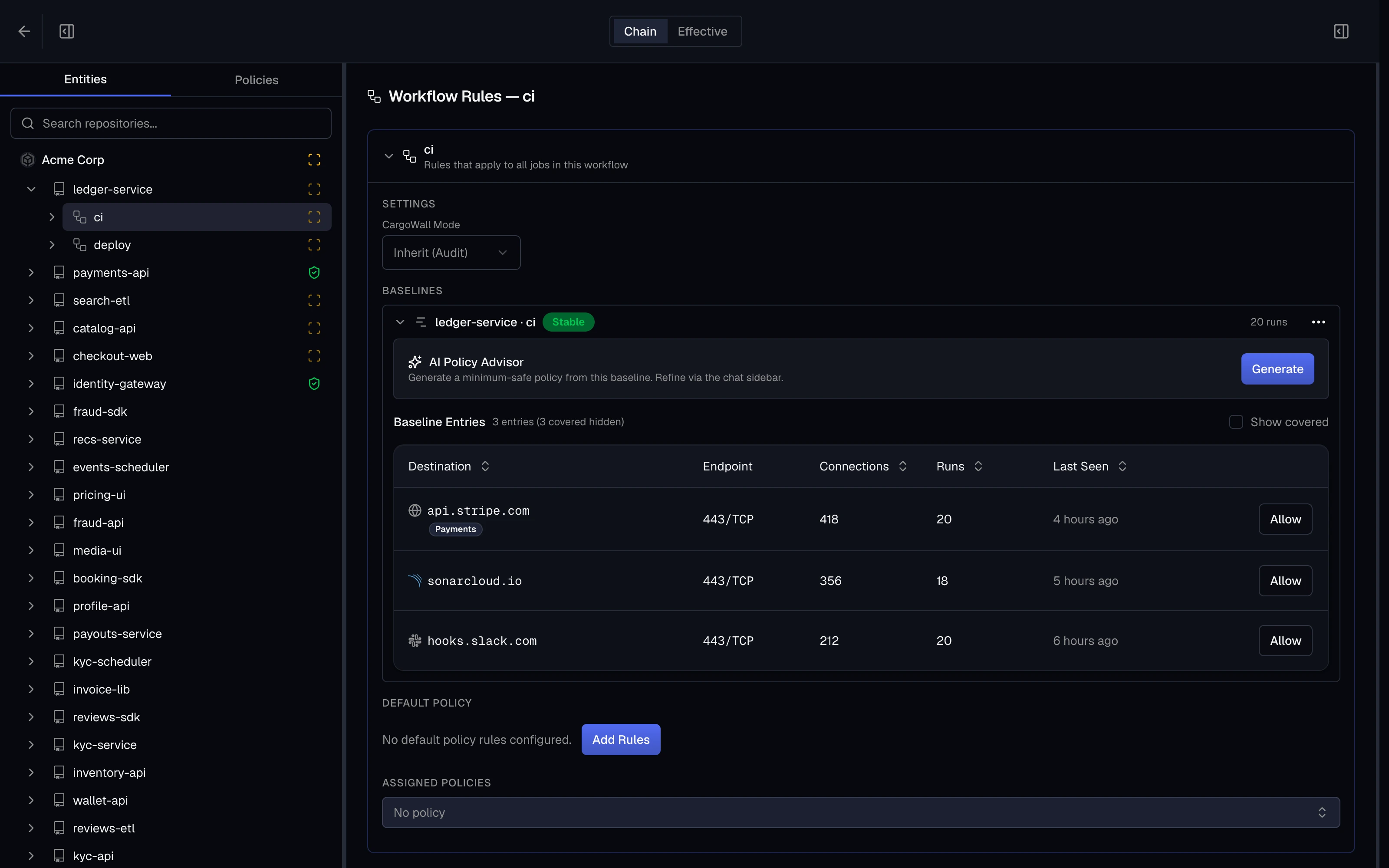Expand the payments-api repository node
Viewport: 1389px width, 868px height.
pos(32,273)
